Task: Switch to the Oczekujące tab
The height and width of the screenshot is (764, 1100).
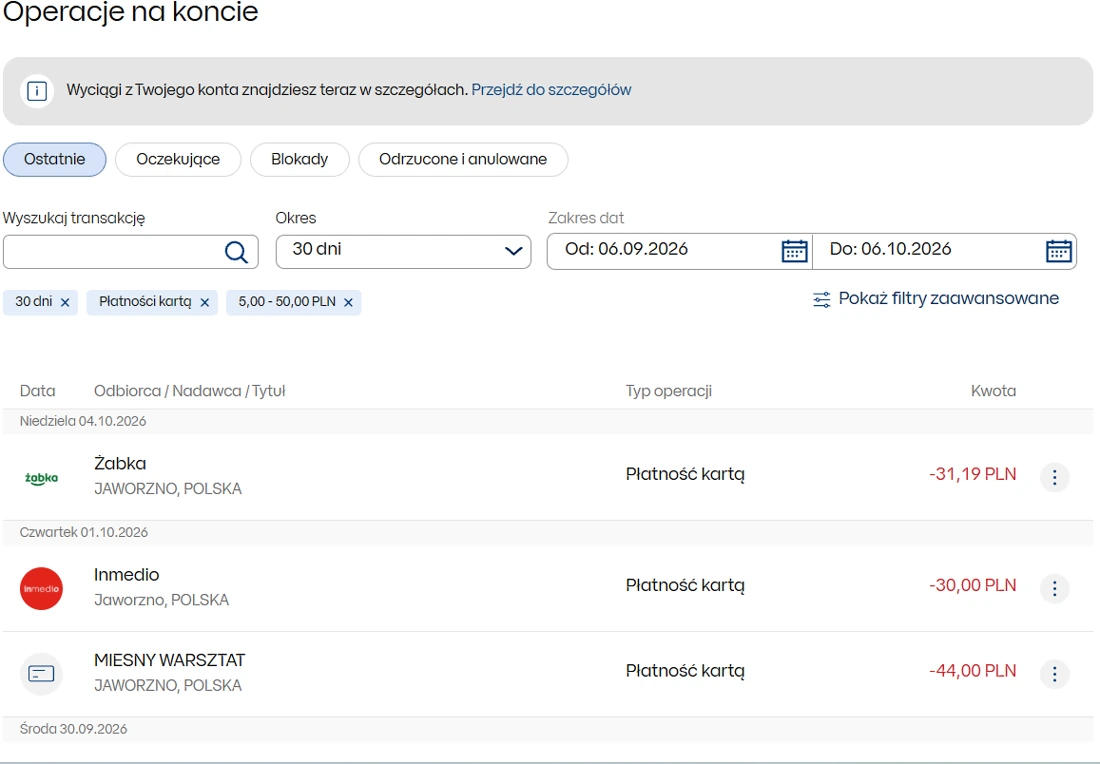Action: (178, 159)
